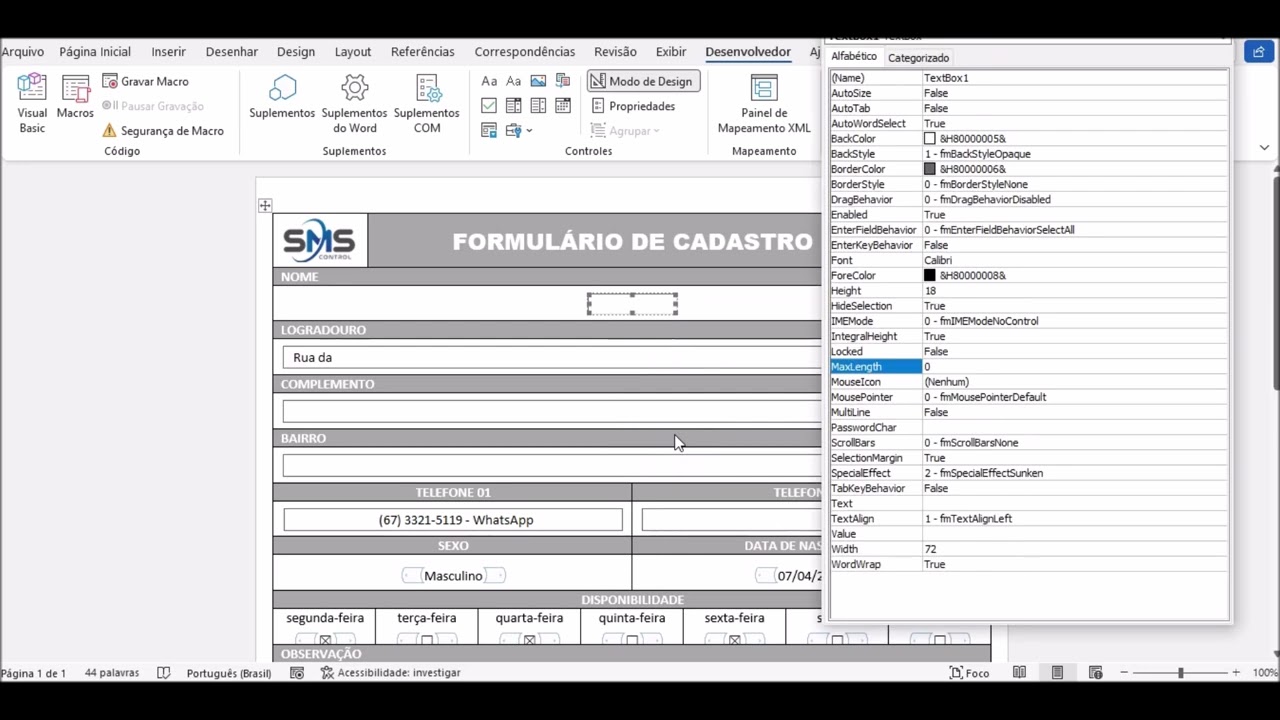Click the ForeColor black swatch

929,275
